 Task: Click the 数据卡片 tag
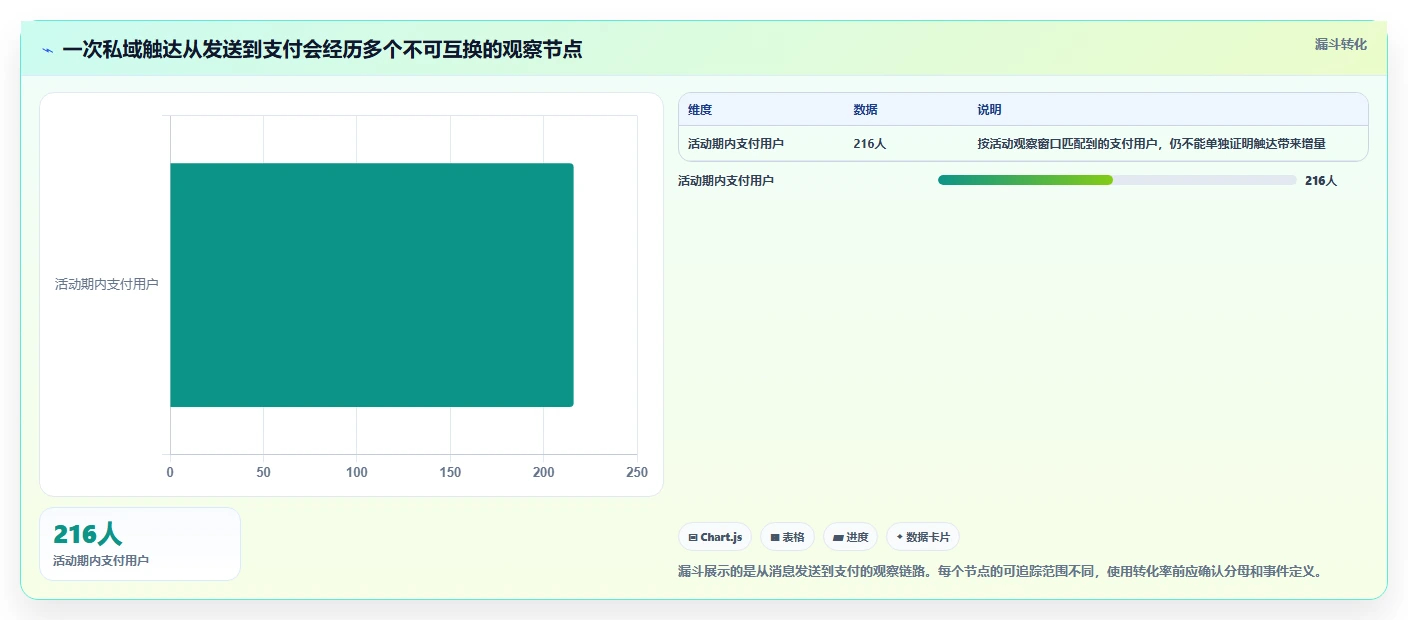(923, 537)
